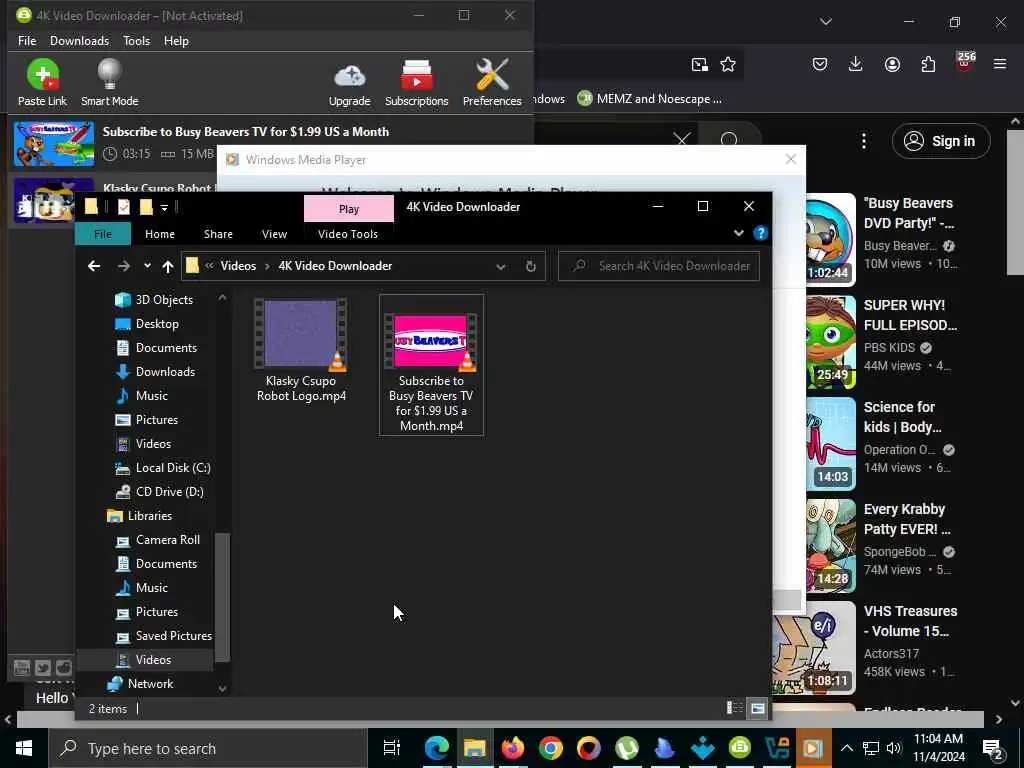Viewport: 1024px width, 768px height.
Task: Select File tab in File Explorer ribbon
Action: pos(103,234)
